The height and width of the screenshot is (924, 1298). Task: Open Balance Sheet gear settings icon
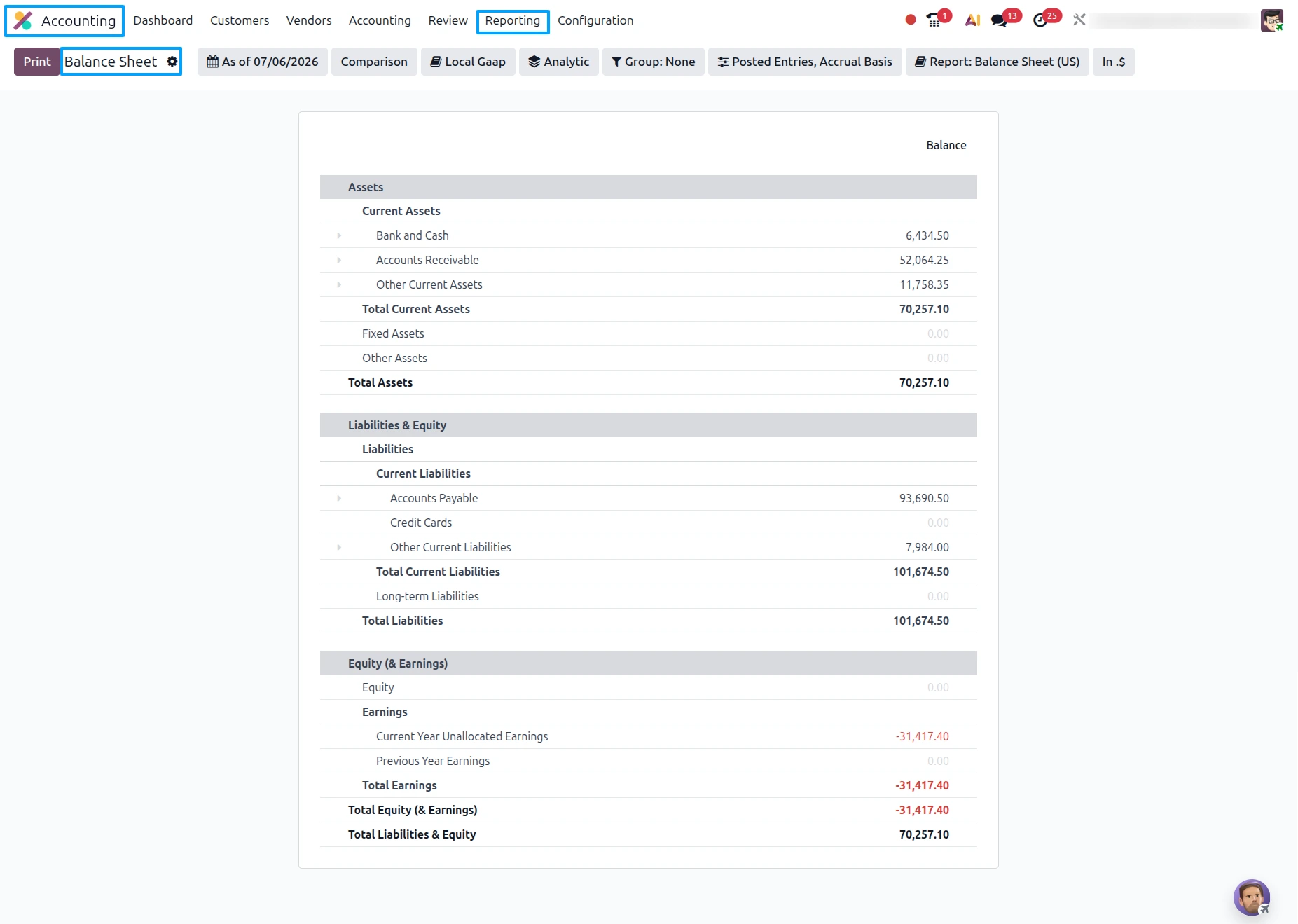tap(172, 62)
